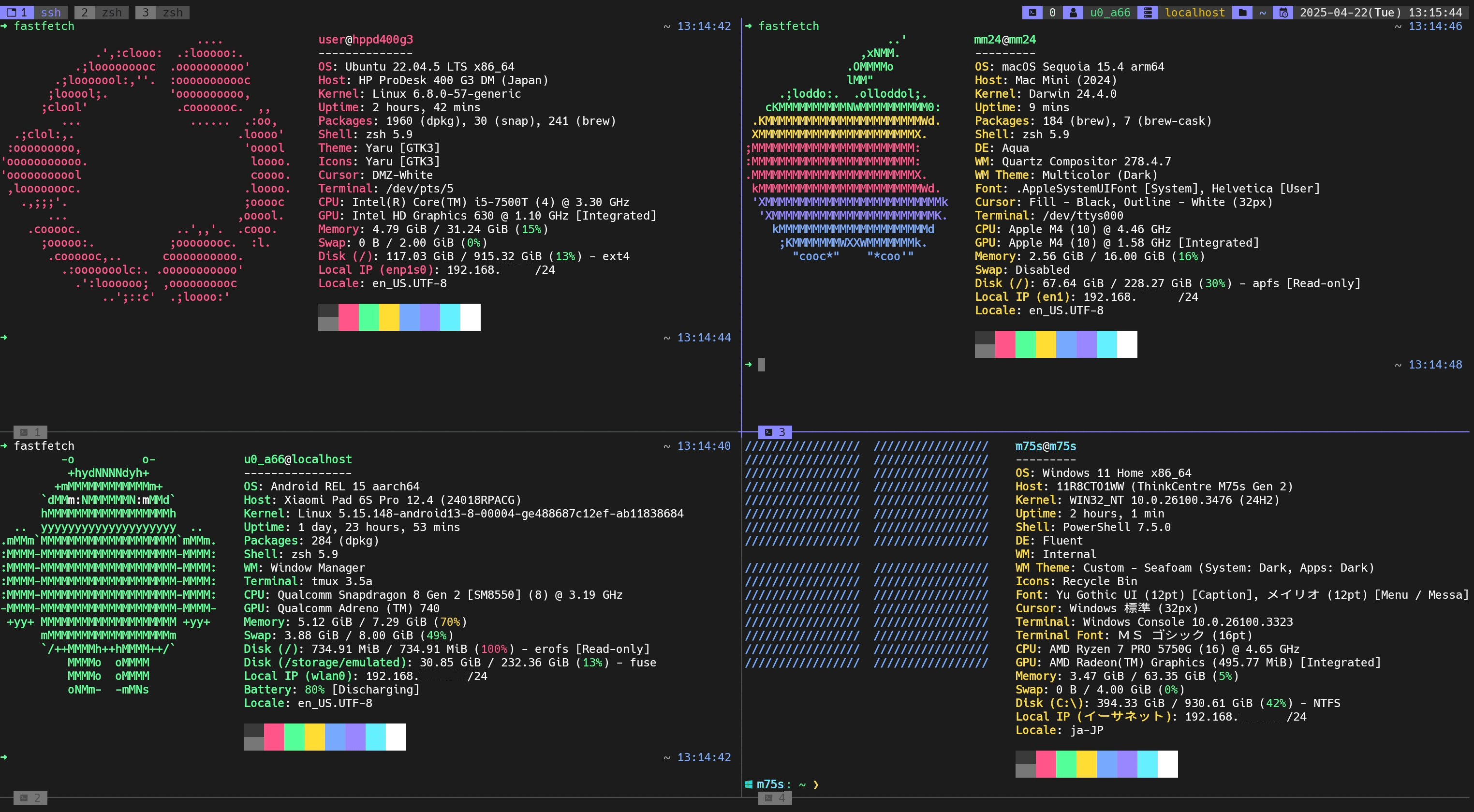Click the OS: Windows 11 Home x86_64 line
Screen dimensions: 1474x812
point(1103,472)
